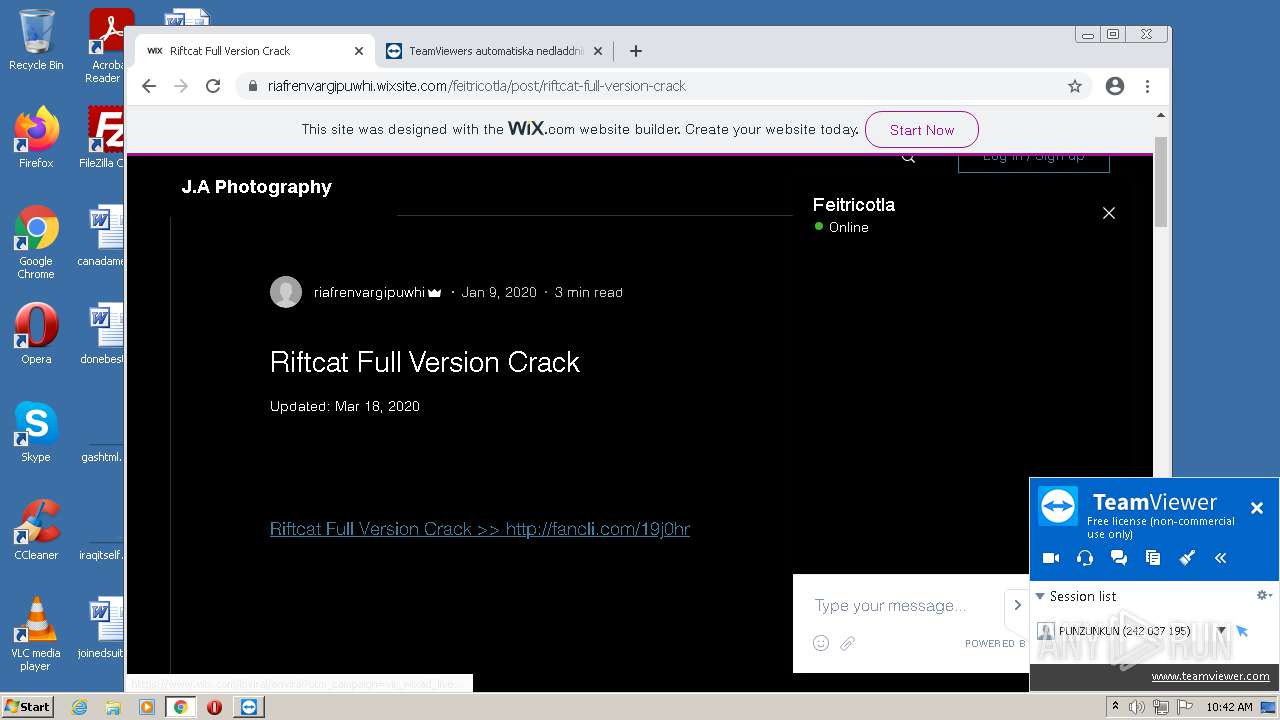Close the Feitricotla chat panel
Viewport: 1280px width, 720px height.
point(1108,213)
